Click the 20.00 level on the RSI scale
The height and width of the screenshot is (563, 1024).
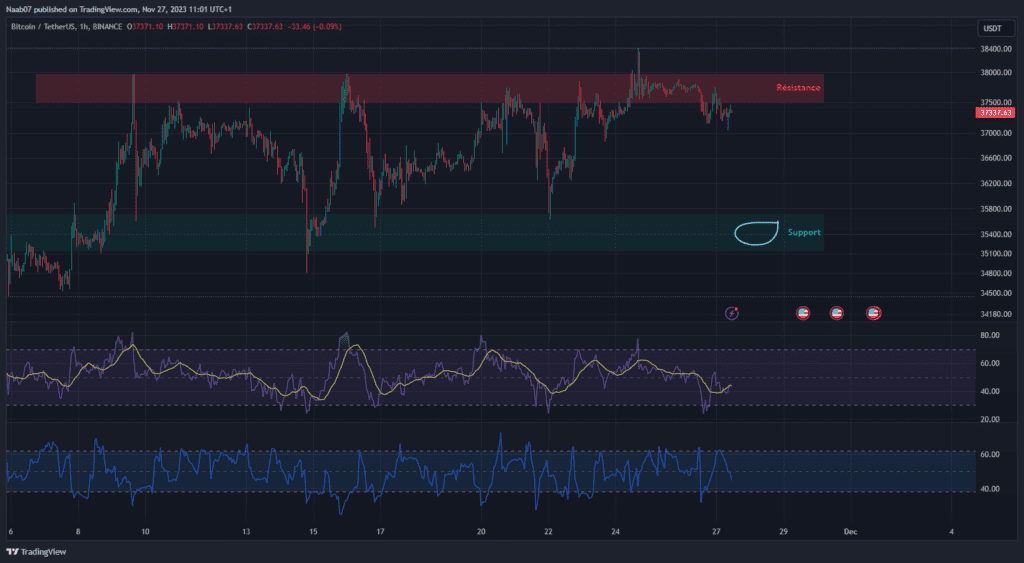tap(990, 419)
